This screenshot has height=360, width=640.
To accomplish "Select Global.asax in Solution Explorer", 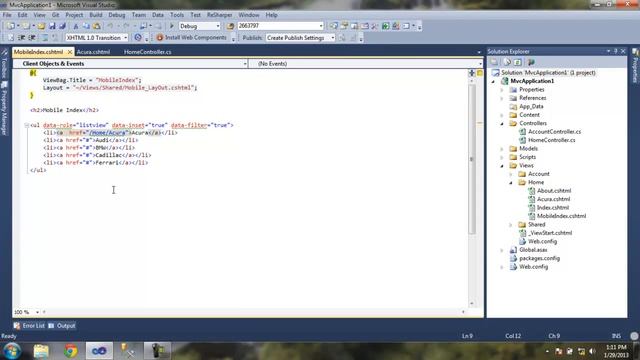I will 533,250.
